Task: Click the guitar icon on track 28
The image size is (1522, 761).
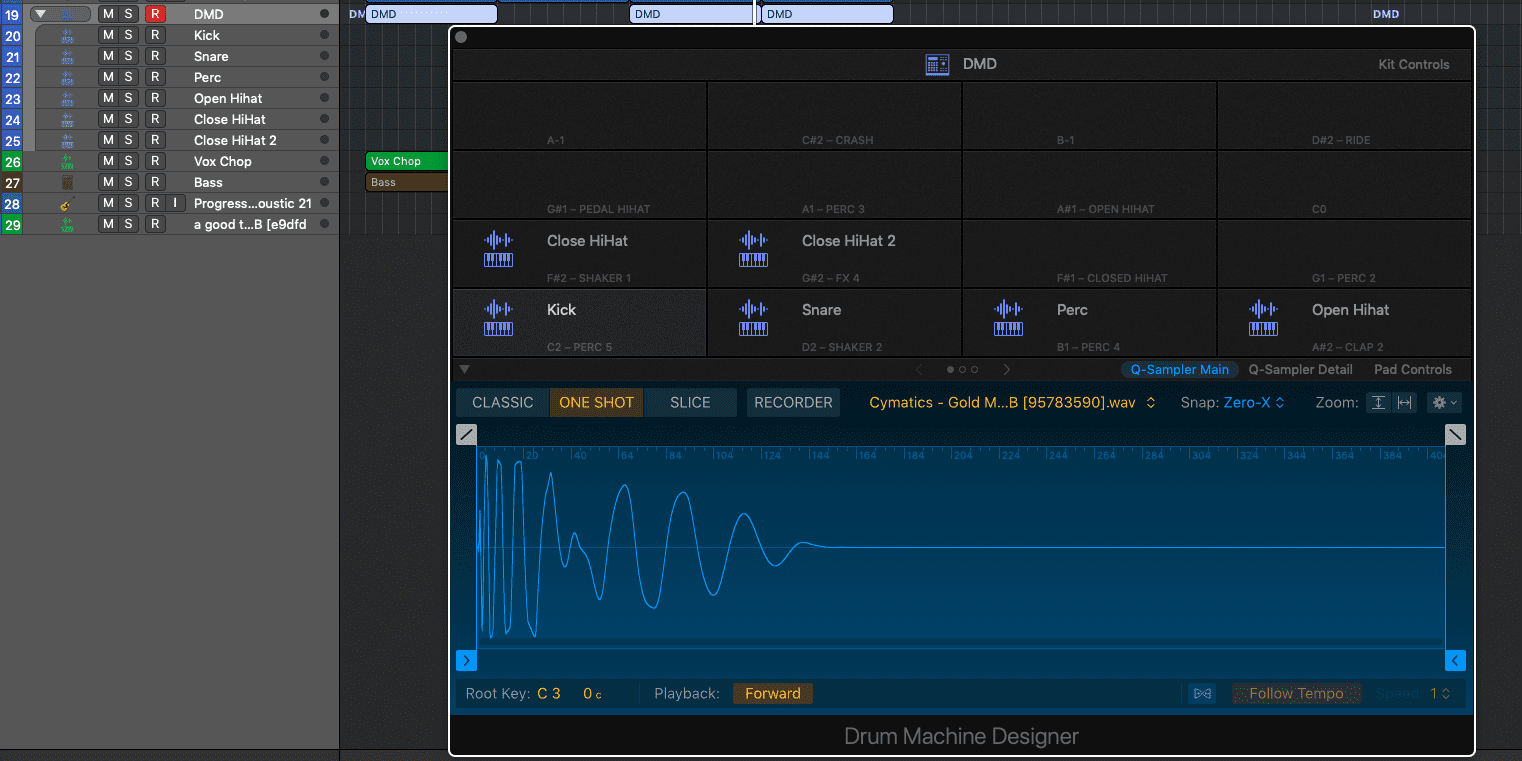Action: pos(67,204)
